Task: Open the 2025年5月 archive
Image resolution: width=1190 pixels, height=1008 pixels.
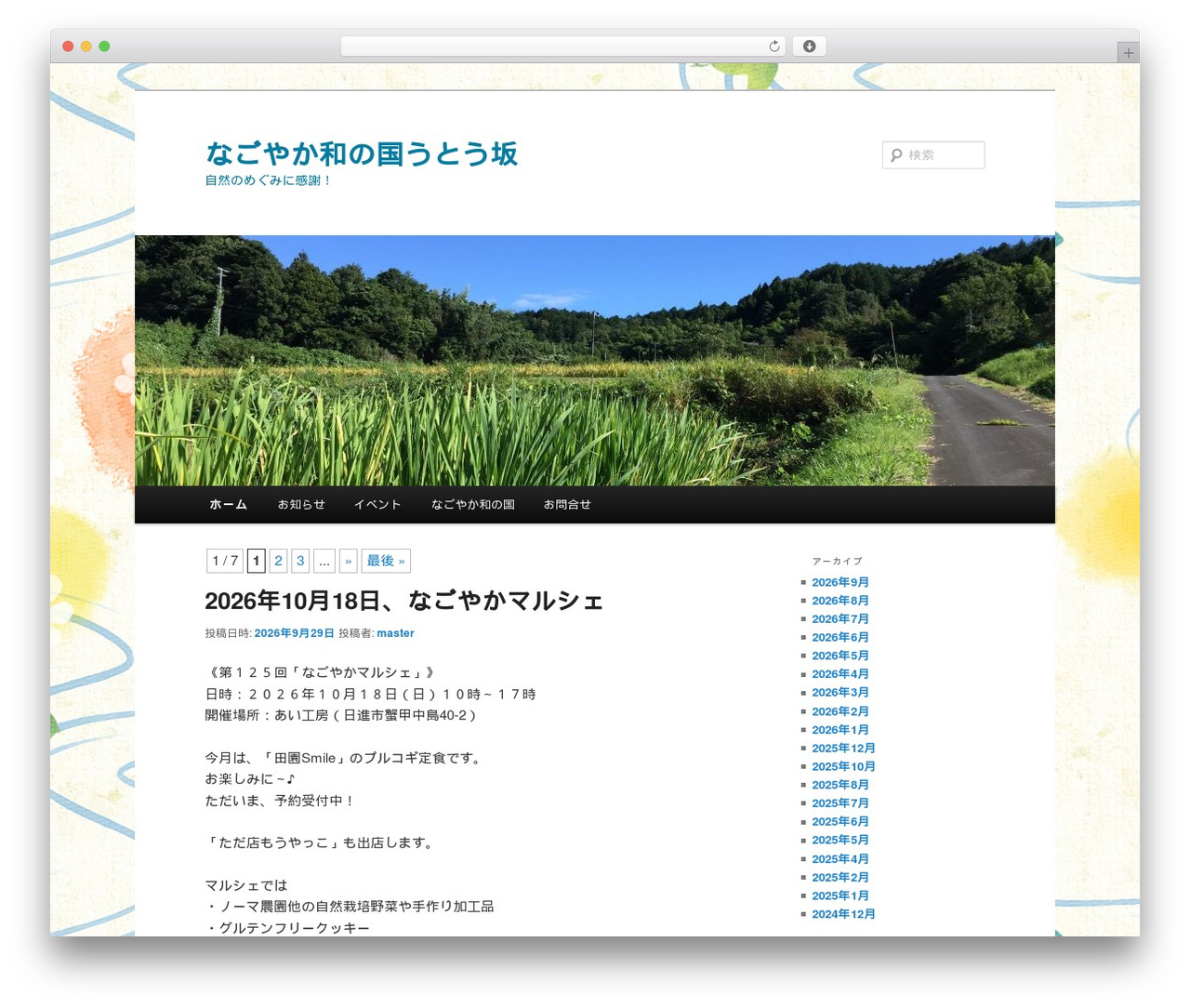Action: (840, 841)
